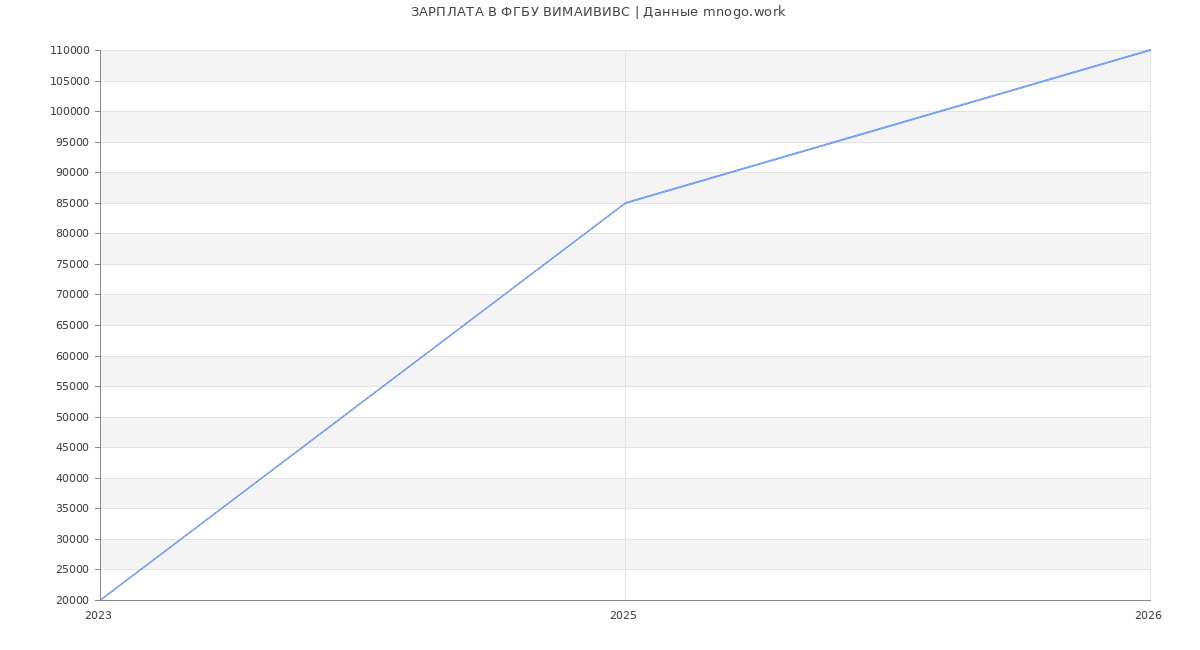This screenshot has width=1200, height=650.
Task: Click the 20000 y-axis label
Action: point(72,601)
